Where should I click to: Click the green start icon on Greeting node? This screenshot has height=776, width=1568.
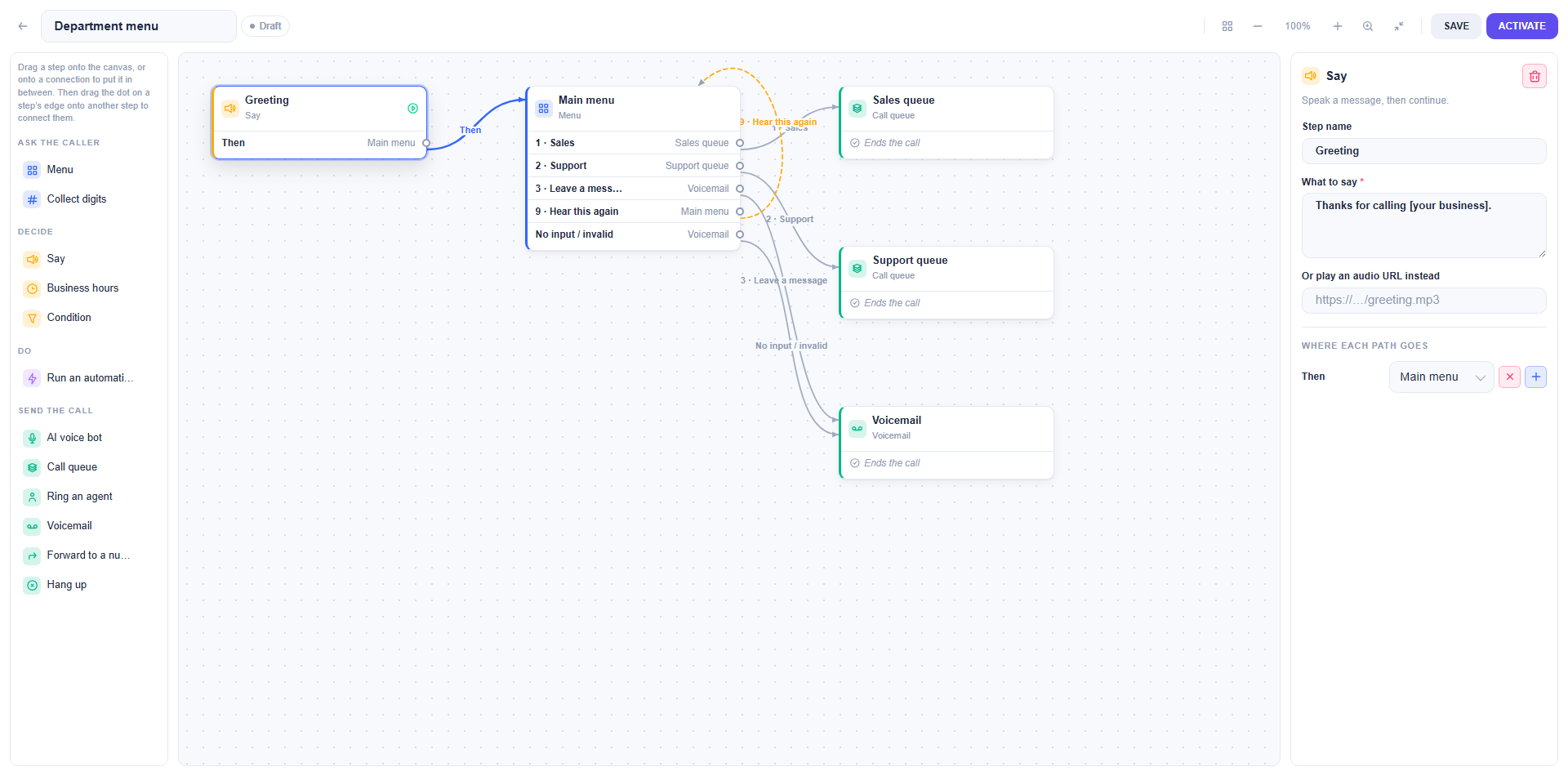(x=413, y=108)
